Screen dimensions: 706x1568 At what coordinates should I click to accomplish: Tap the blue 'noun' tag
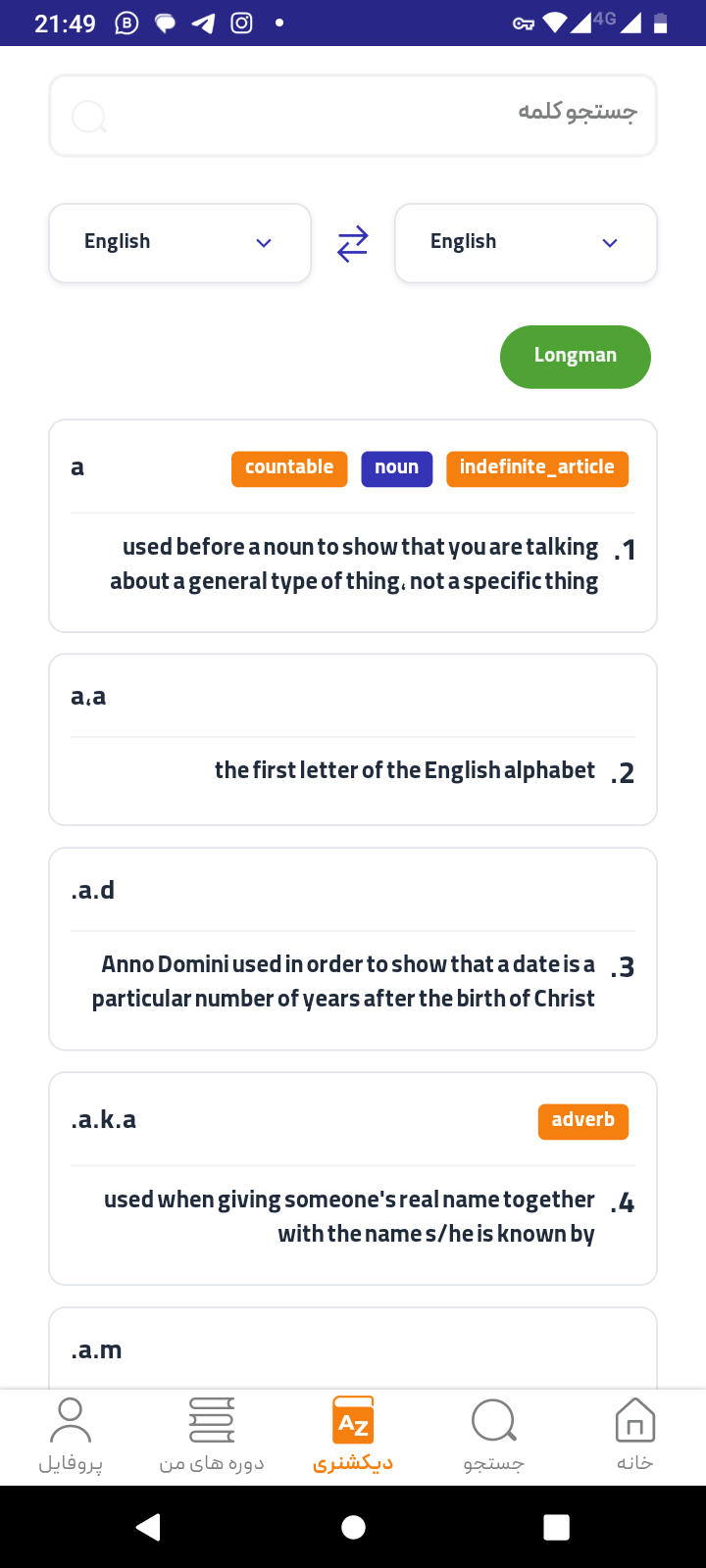(397, 468)
